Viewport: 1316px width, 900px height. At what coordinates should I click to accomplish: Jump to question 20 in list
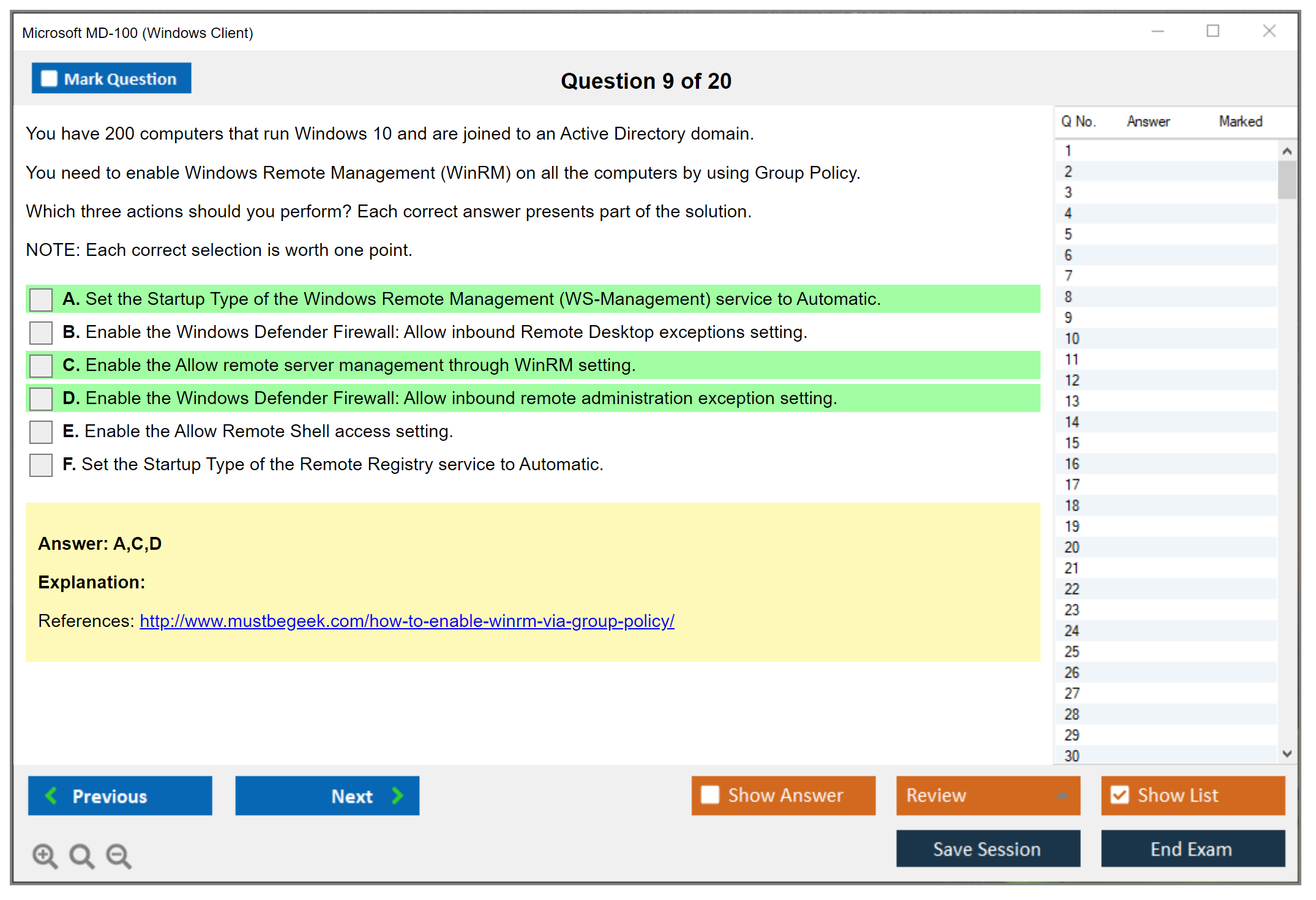[x=1072, y=547]
